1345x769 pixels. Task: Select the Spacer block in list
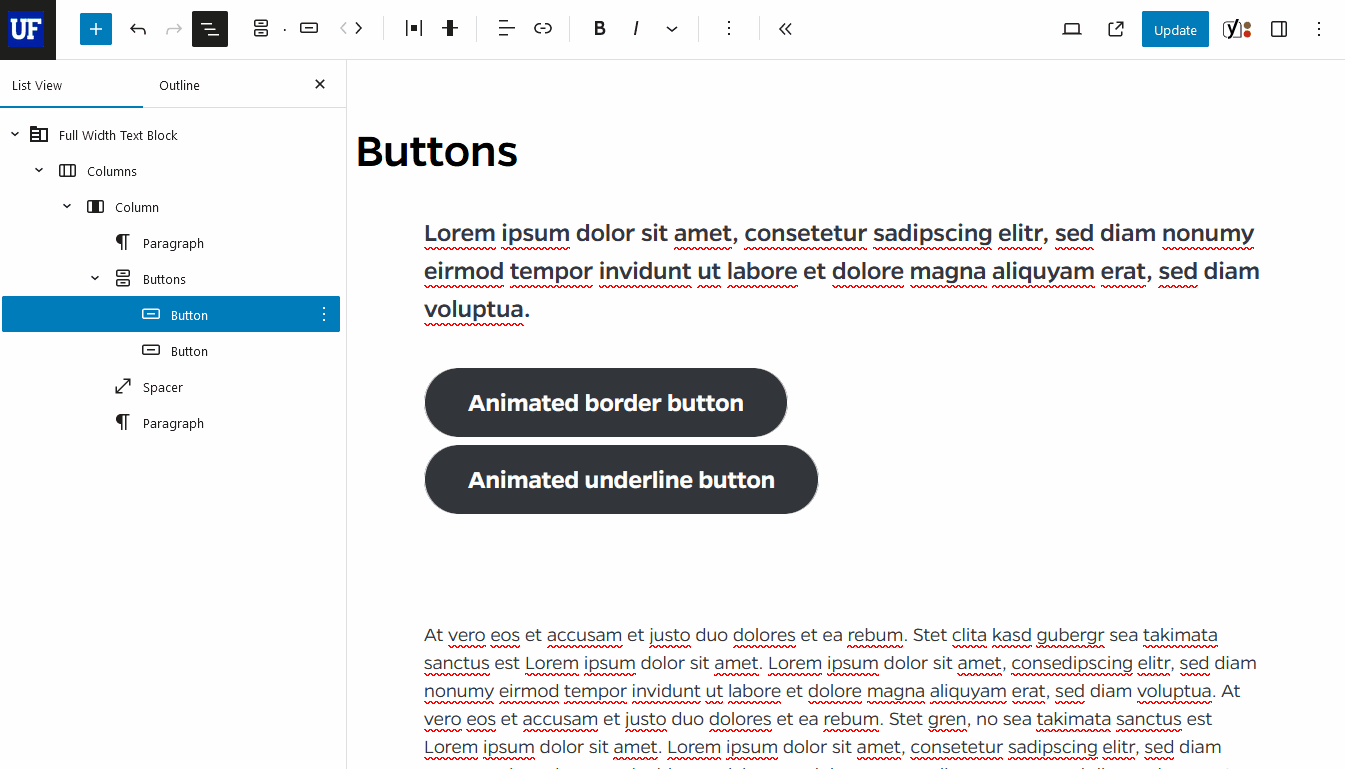[x=162, y=387]
